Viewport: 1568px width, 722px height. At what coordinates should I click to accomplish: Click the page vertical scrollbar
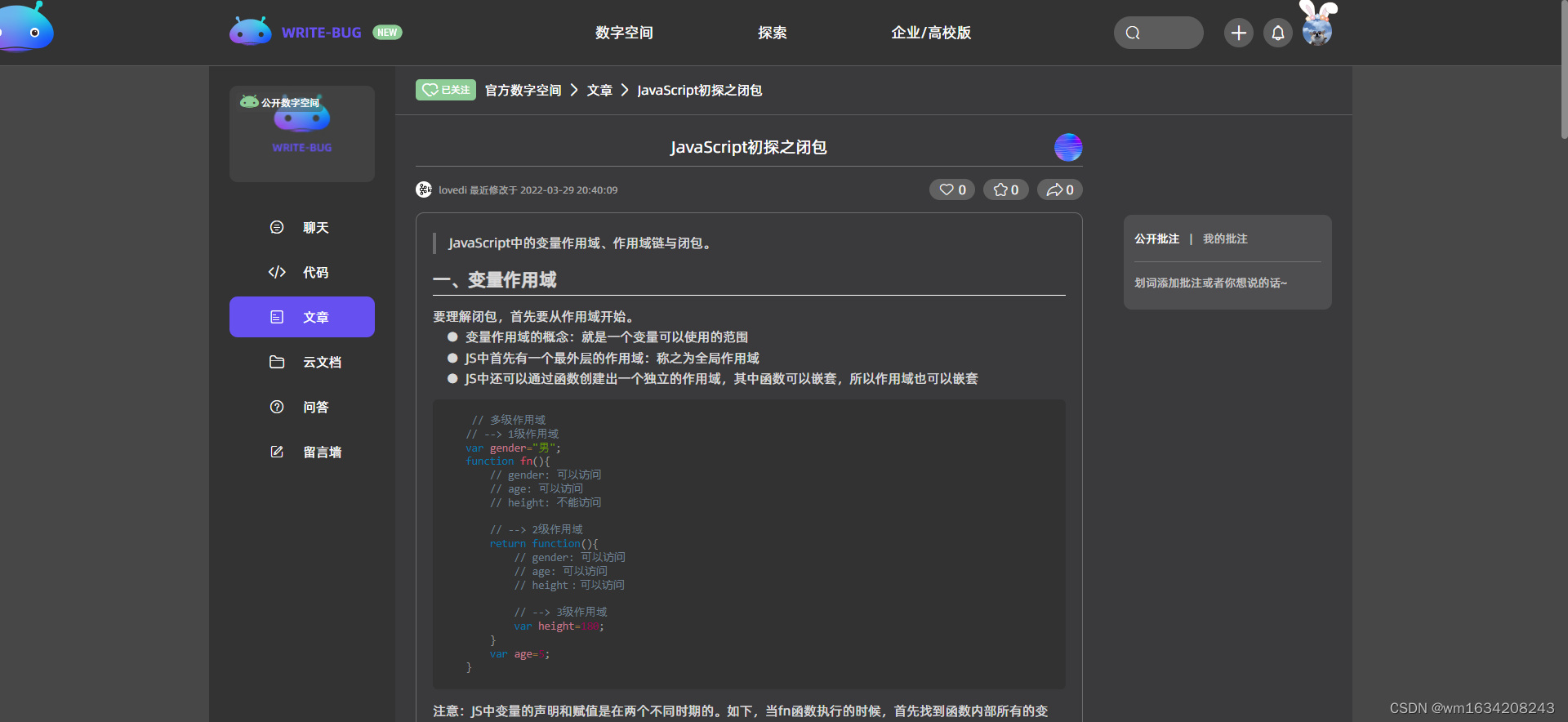click(x=1564, y=69)
